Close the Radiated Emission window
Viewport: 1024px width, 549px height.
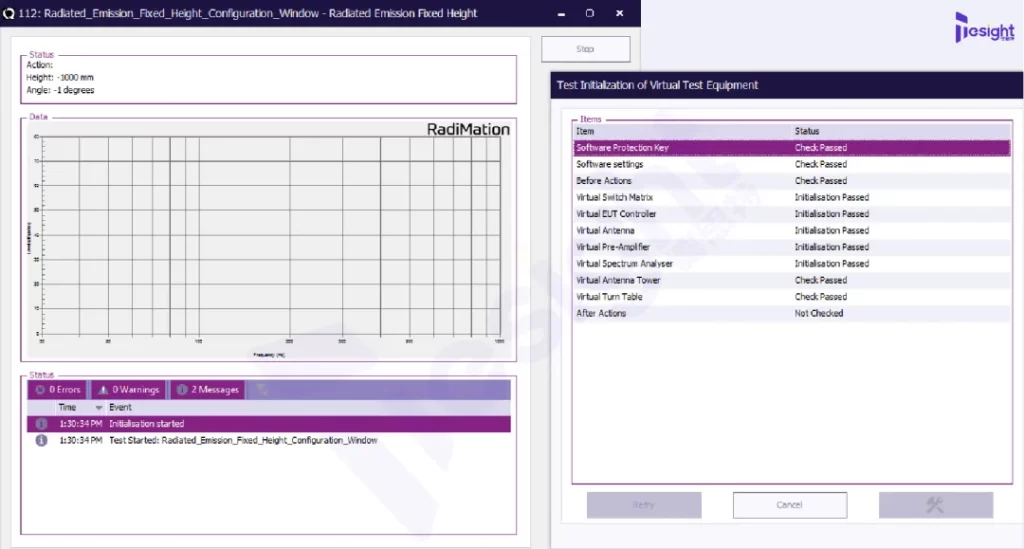click(x=620, y=13)
